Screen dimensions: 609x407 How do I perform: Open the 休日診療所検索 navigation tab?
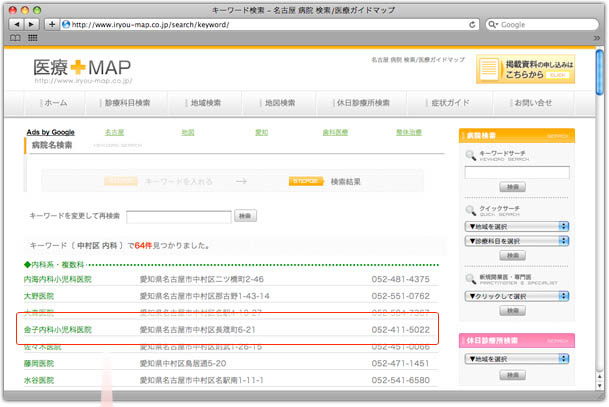(361, 103)
